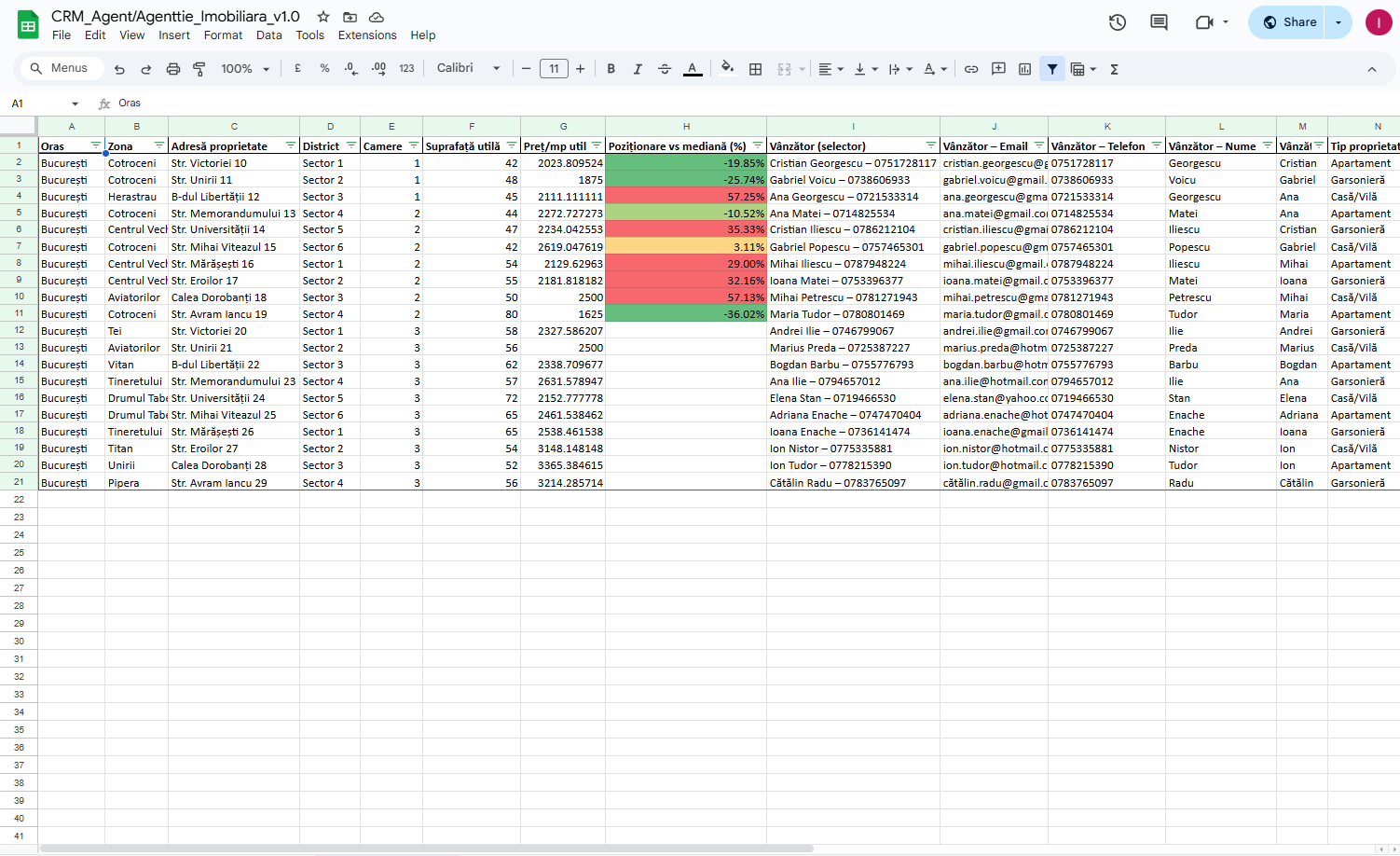
Task: Open the Calibri font dropdown
Action: 468,68
